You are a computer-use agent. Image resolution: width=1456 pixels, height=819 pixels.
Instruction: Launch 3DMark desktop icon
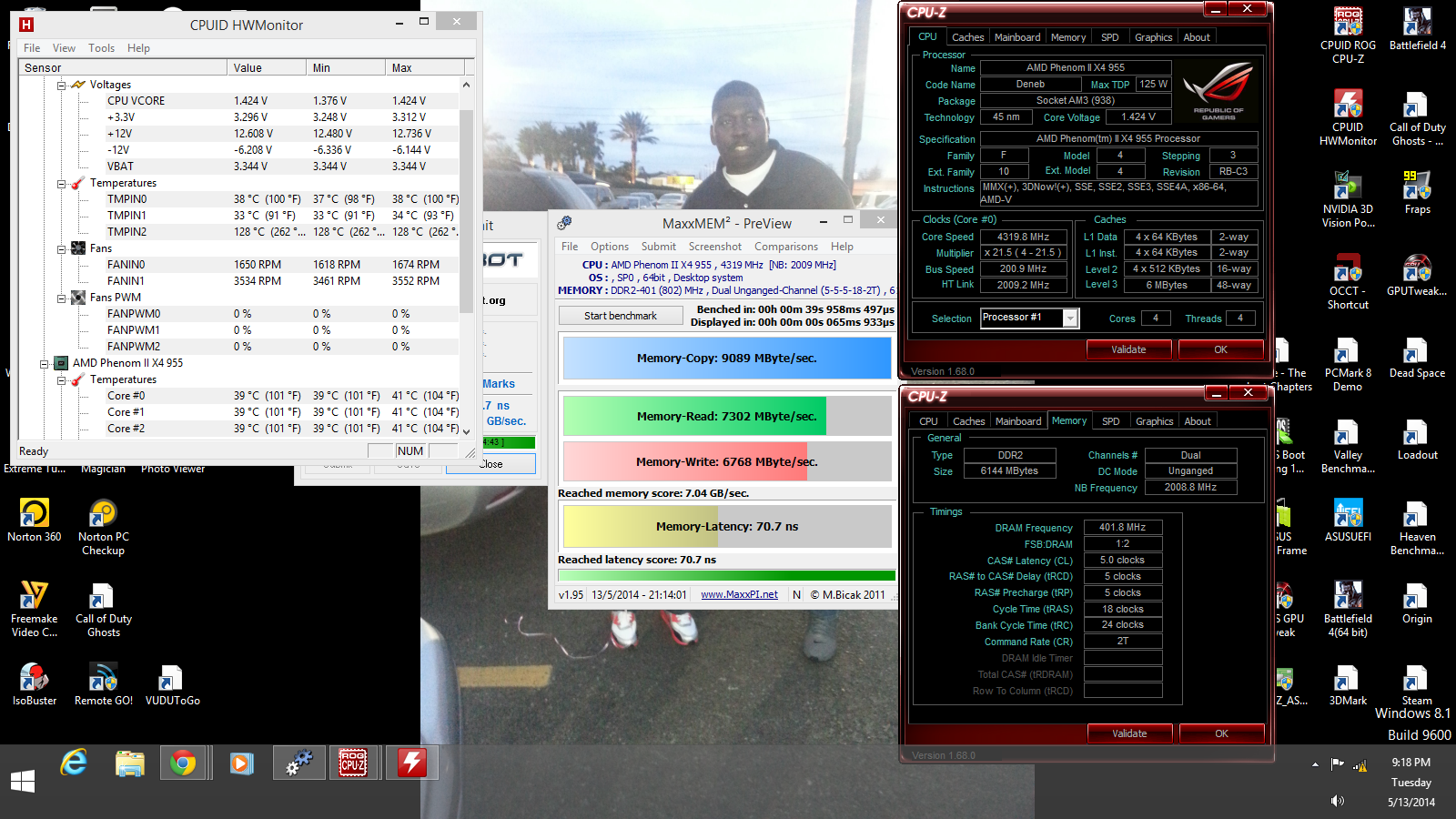coord(1348,683)
